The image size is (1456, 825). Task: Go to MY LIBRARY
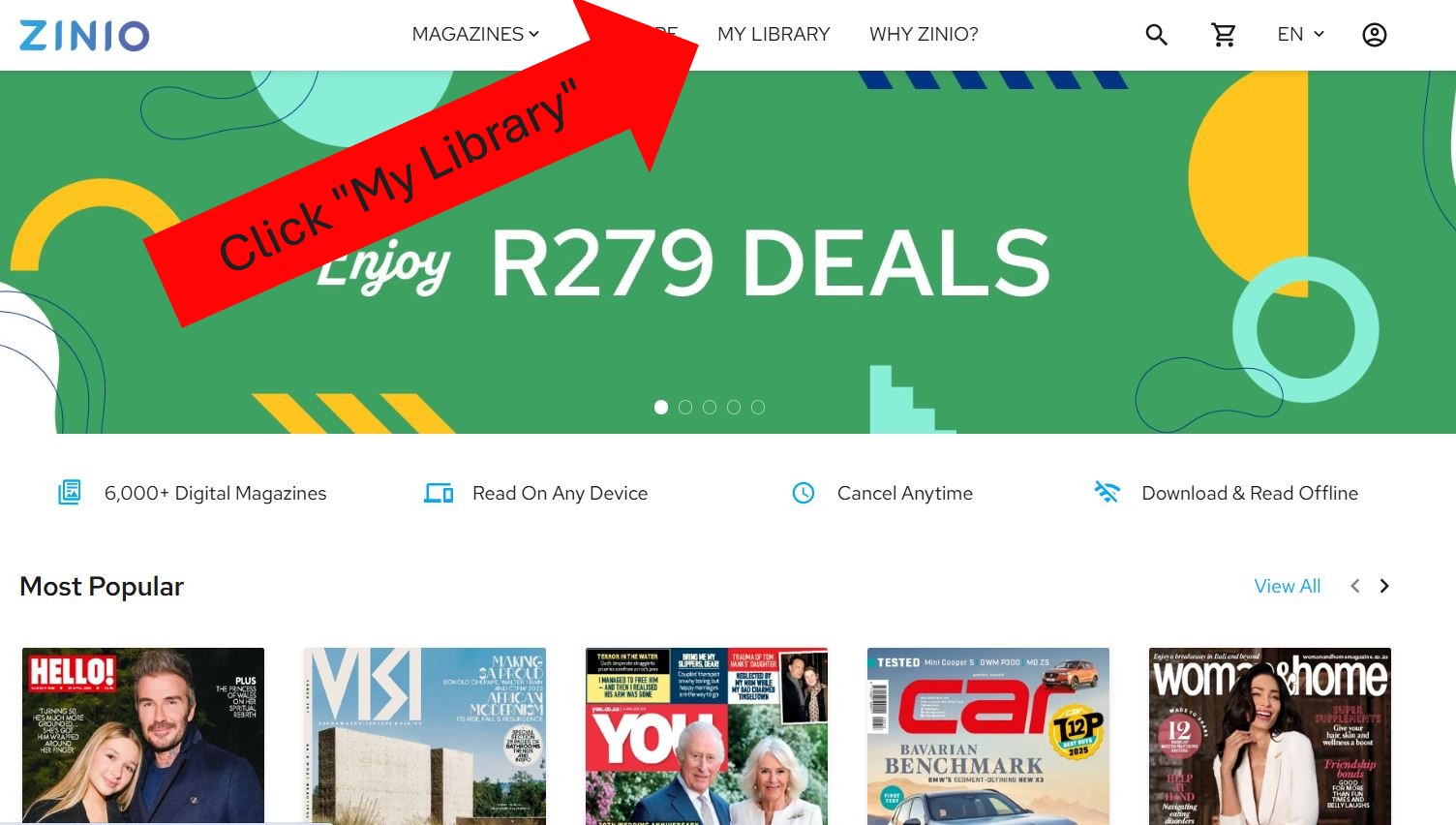[773, 34]
